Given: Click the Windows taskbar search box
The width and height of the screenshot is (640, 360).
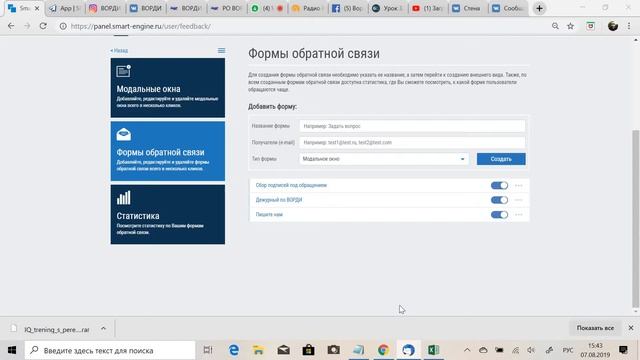Looking at the screenshot, I should tap(110, 350).
